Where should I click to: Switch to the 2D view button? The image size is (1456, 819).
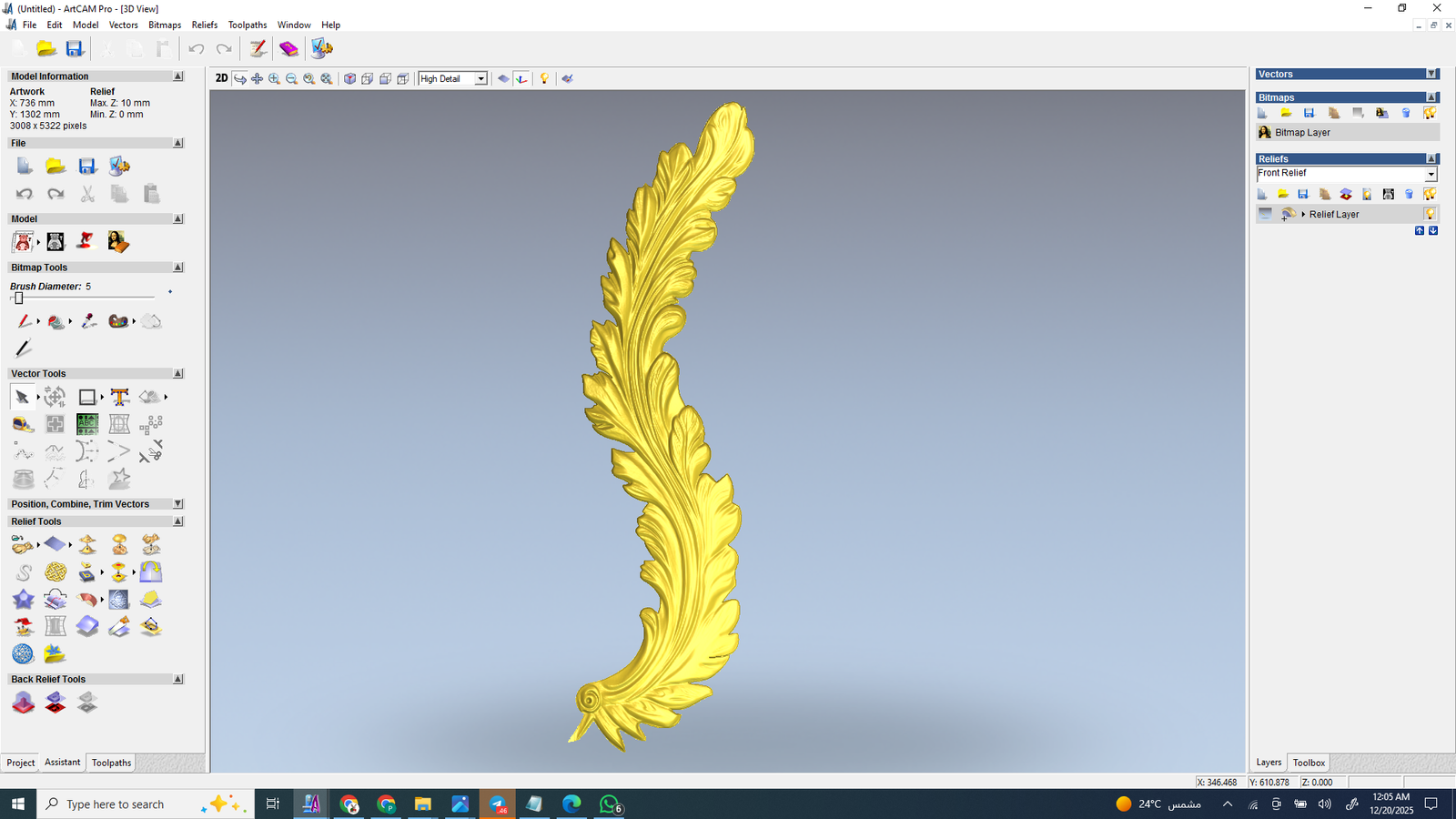click(x=221, y=78)
